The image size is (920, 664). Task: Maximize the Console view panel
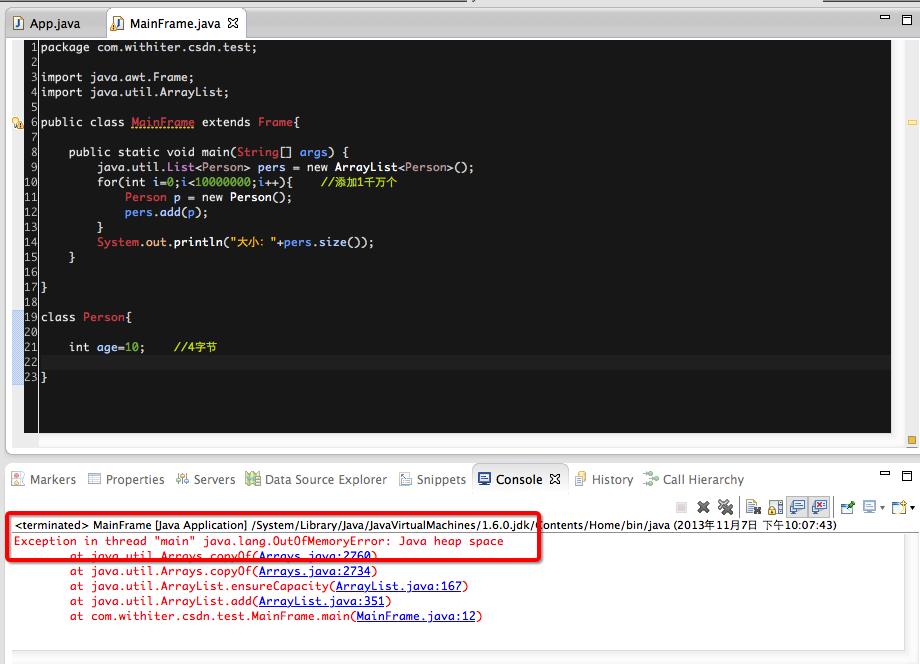907,476
